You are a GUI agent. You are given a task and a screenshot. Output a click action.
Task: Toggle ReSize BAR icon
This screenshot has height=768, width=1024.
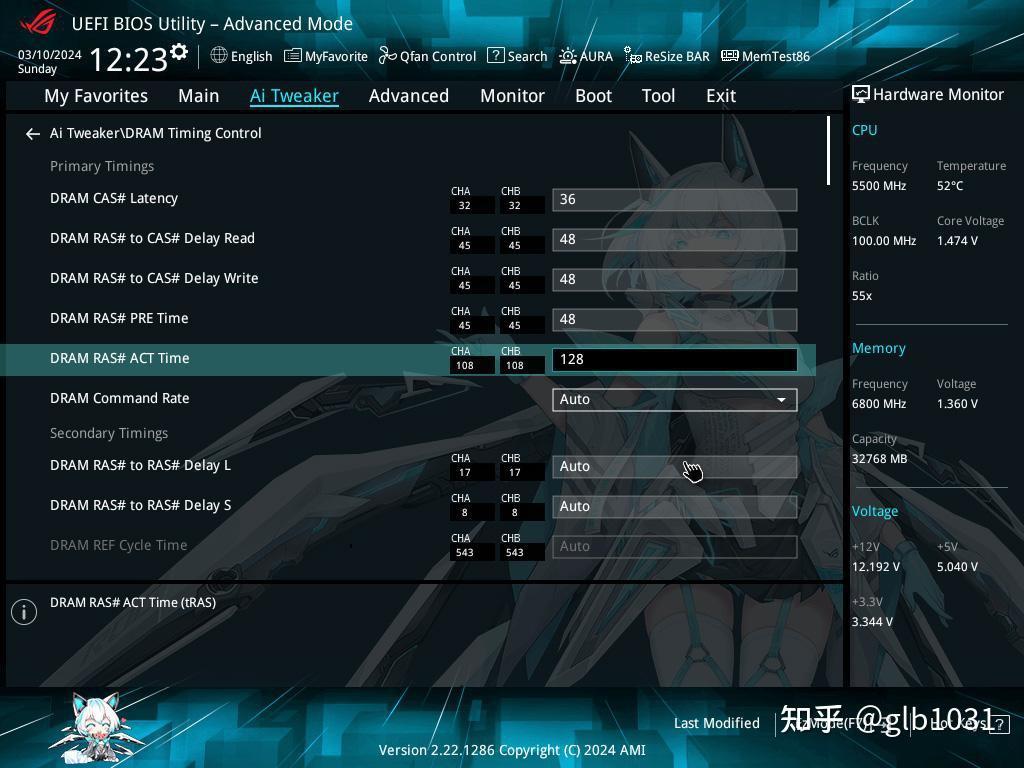coord(632,56)
